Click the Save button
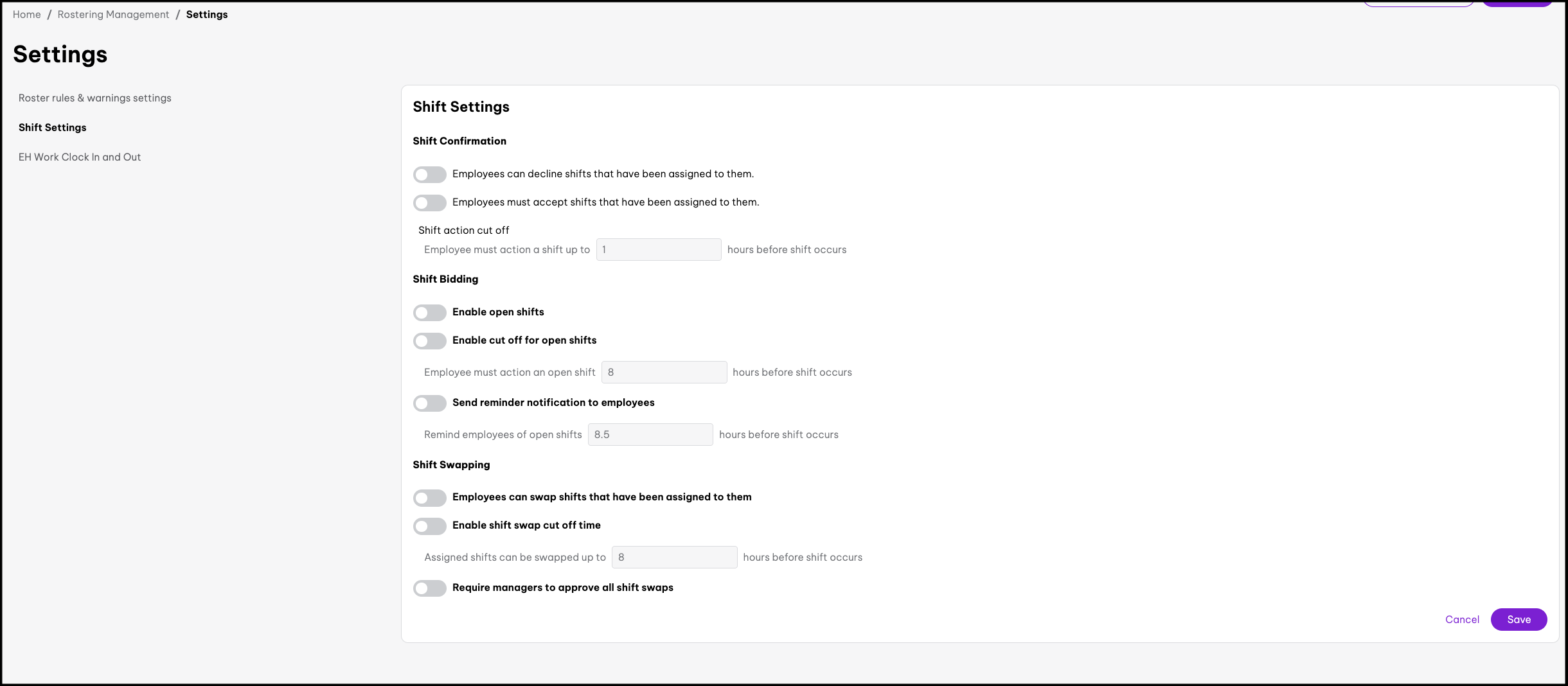The image size is (1568, 686). (1519, 620)
